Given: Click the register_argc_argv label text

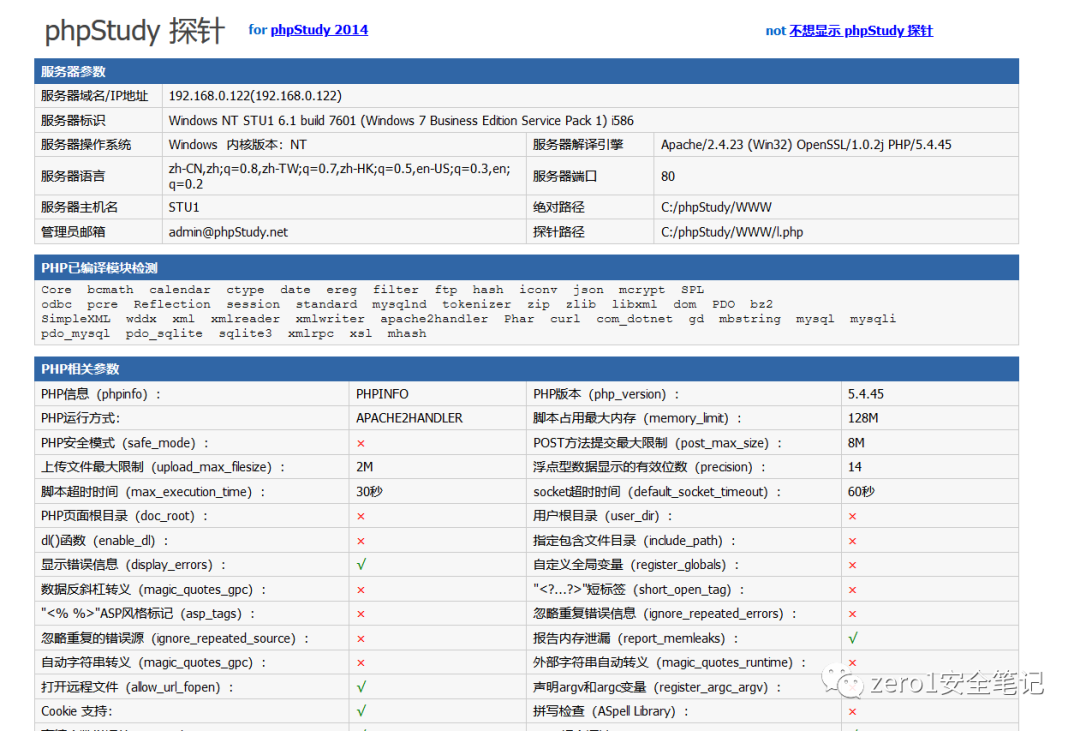Looking at the screenshot, I should tap(658, 688).
